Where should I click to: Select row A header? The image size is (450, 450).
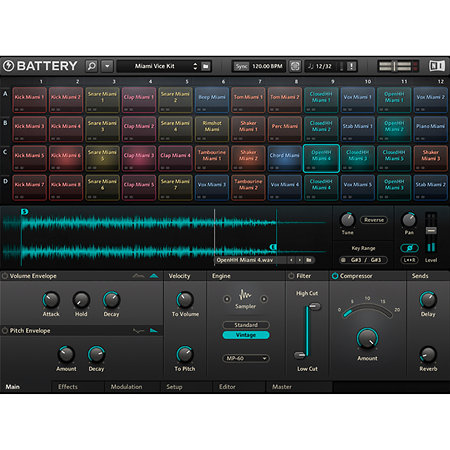coord(5,94)
